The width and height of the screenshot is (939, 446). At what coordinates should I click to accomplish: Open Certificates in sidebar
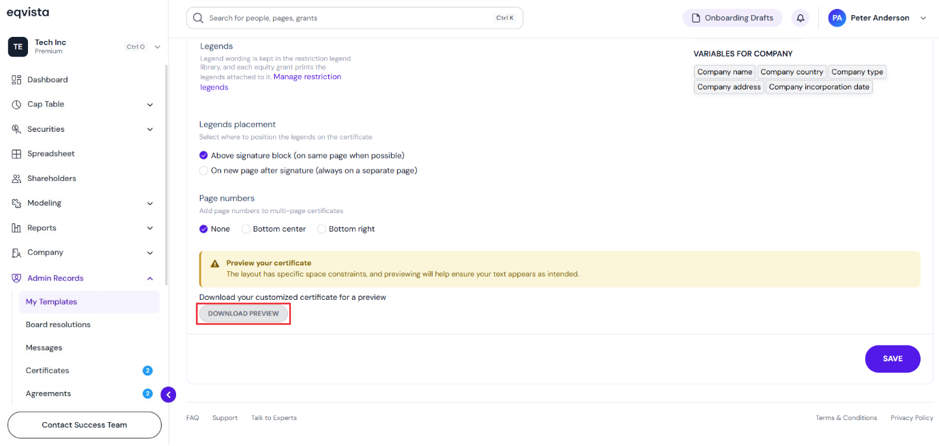(47, 371)
